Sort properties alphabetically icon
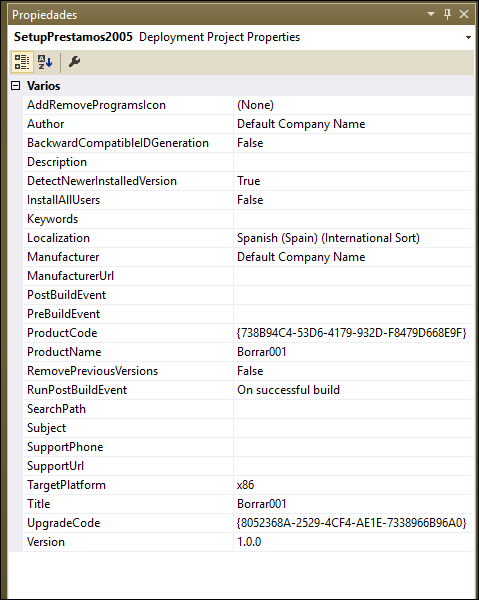 coord(45,62)
